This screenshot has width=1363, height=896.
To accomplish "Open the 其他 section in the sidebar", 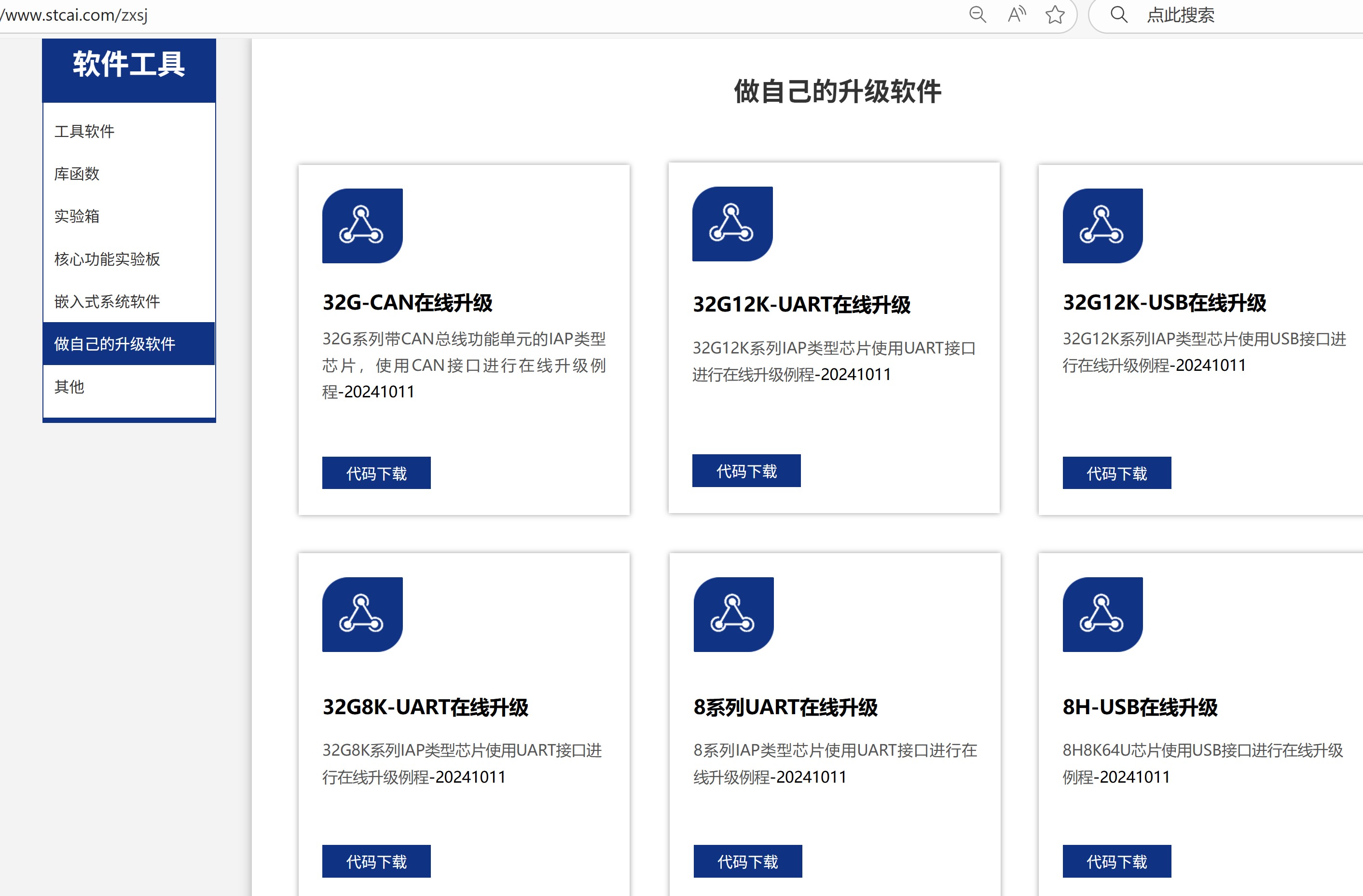I will (x=69, y=386).
